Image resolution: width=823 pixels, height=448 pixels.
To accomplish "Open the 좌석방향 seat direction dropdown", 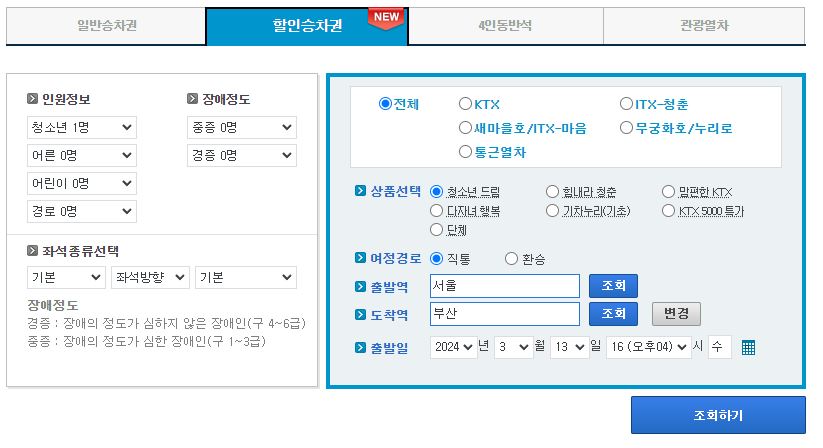I will coord(150,278).
